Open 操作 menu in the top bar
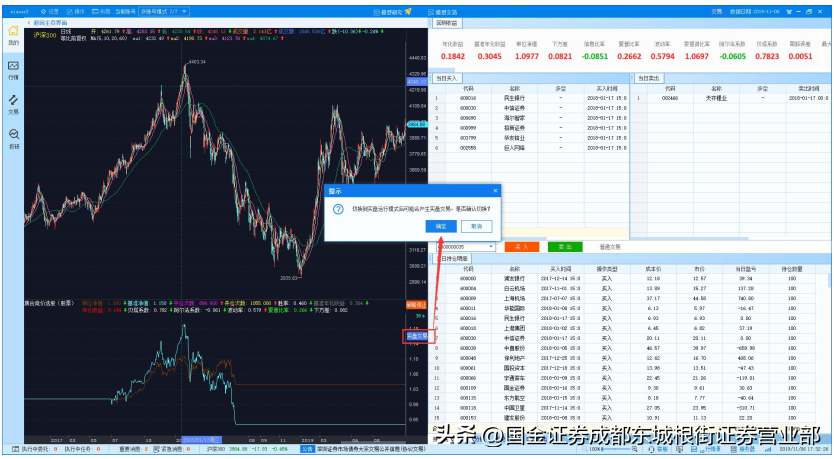This screenshot has width=834, height=459. pyautogui.click(x=76, y=11)
